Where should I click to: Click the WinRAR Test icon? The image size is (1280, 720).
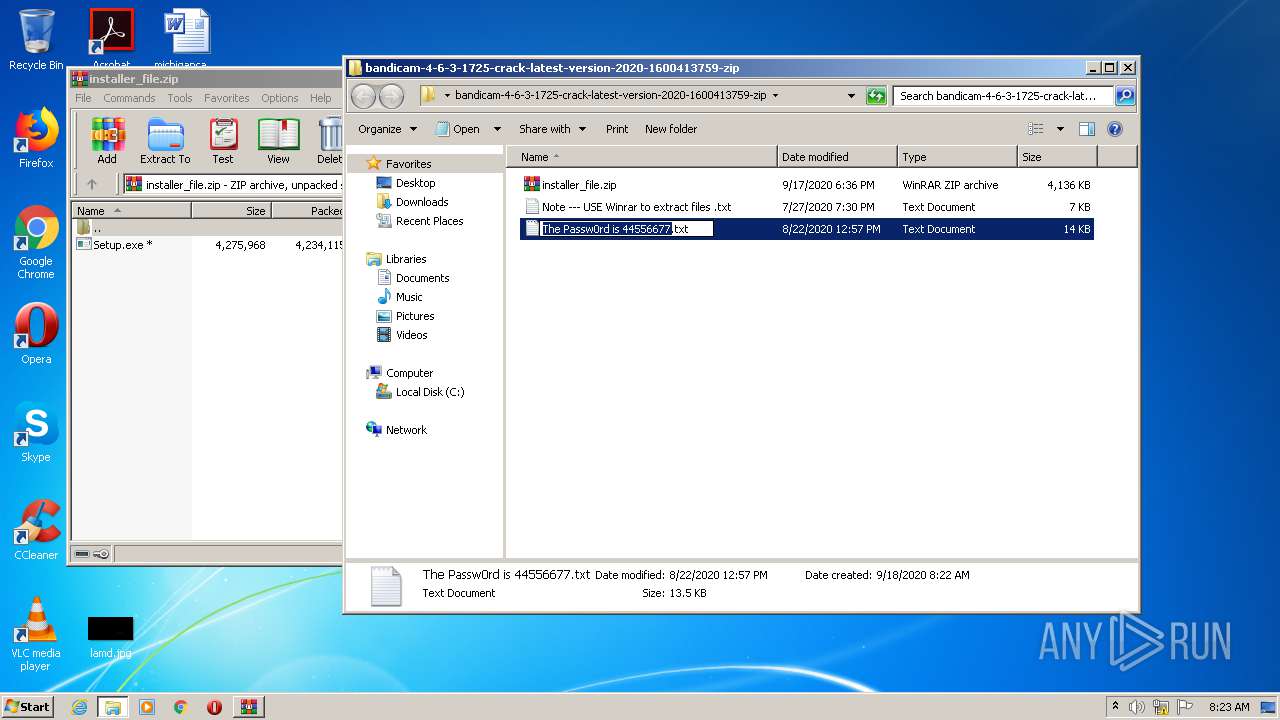tap(223, 141)
